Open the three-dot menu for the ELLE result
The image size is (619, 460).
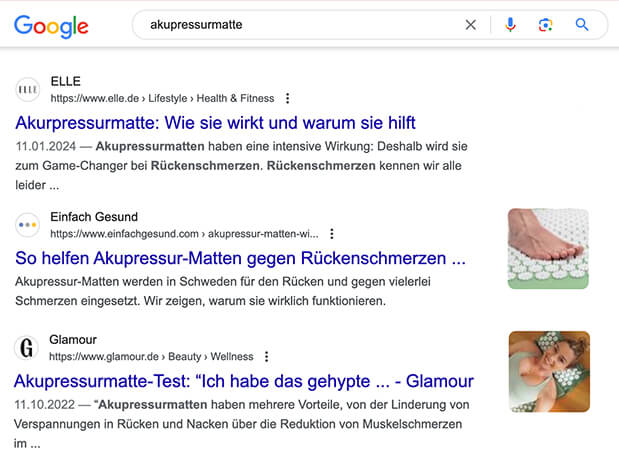(x=287, y=98)
